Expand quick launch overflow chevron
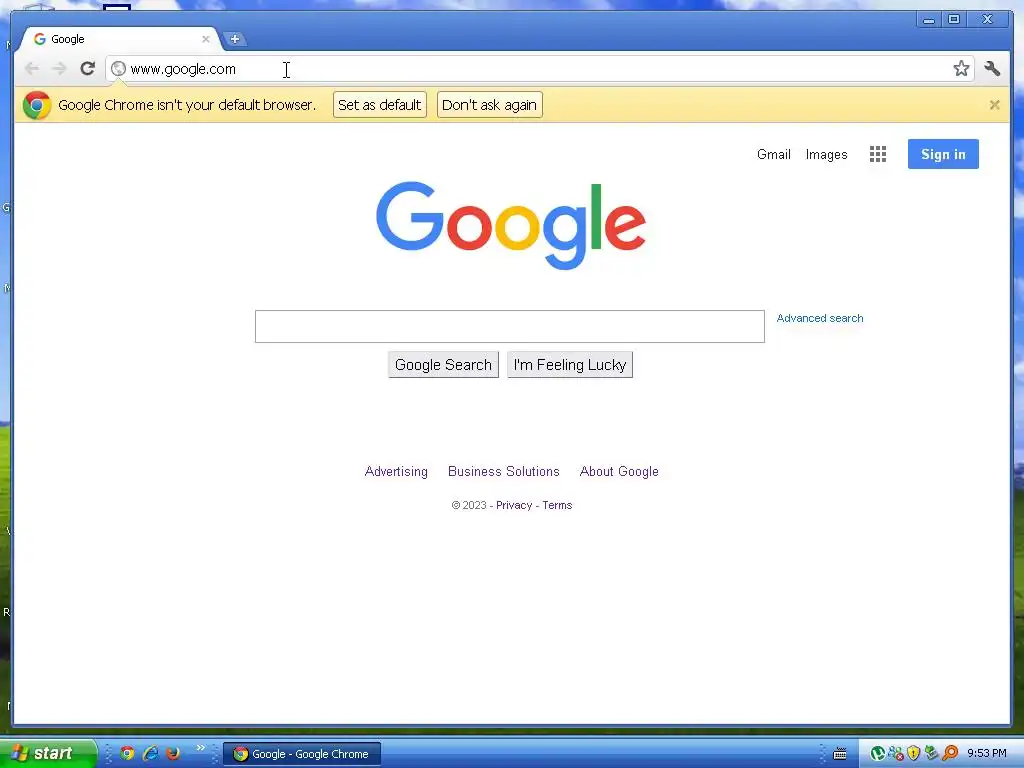 pyautogui.click(x=200, y=748)
